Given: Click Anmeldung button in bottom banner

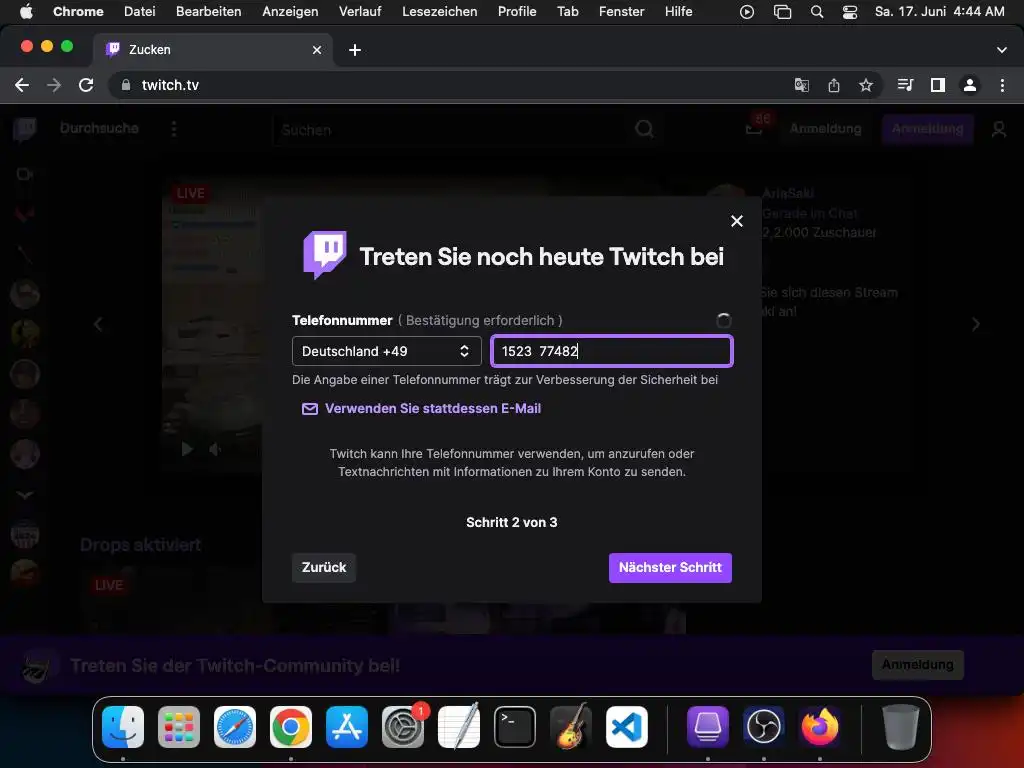Looking at the screenshot, I should click(x=918, y=665).
